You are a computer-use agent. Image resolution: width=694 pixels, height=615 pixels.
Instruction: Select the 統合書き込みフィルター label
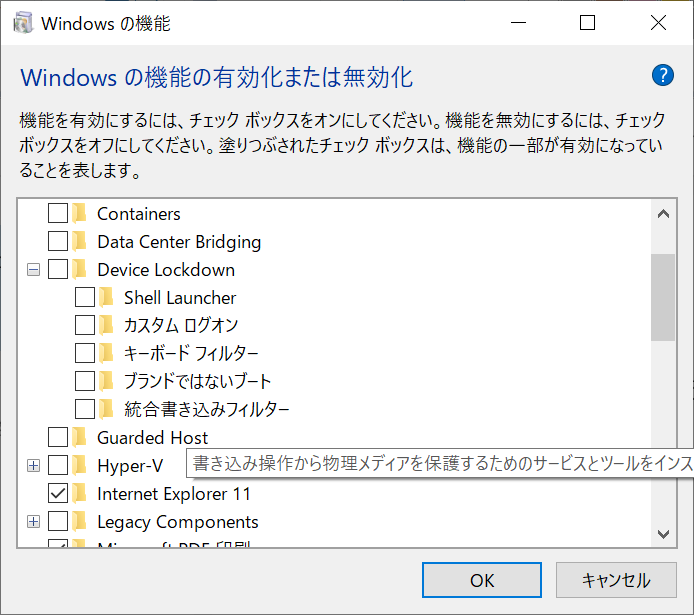(207, 409)
